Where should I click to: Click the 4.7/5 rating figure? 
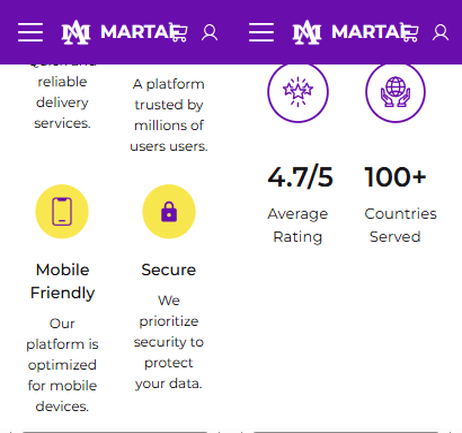pos(300,177)
